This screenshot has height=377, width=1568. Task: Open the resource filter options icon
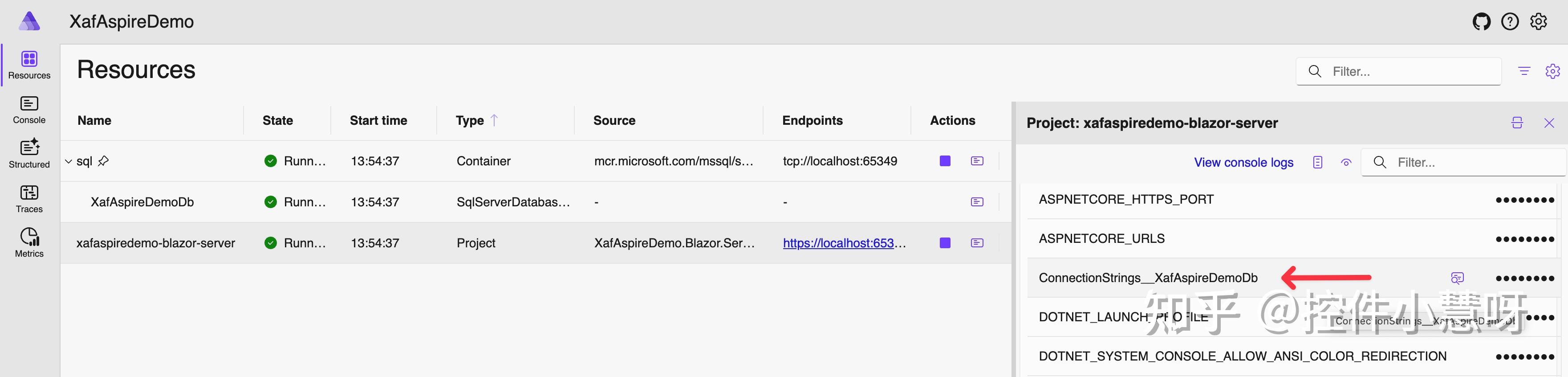(x=1524, y=71)
